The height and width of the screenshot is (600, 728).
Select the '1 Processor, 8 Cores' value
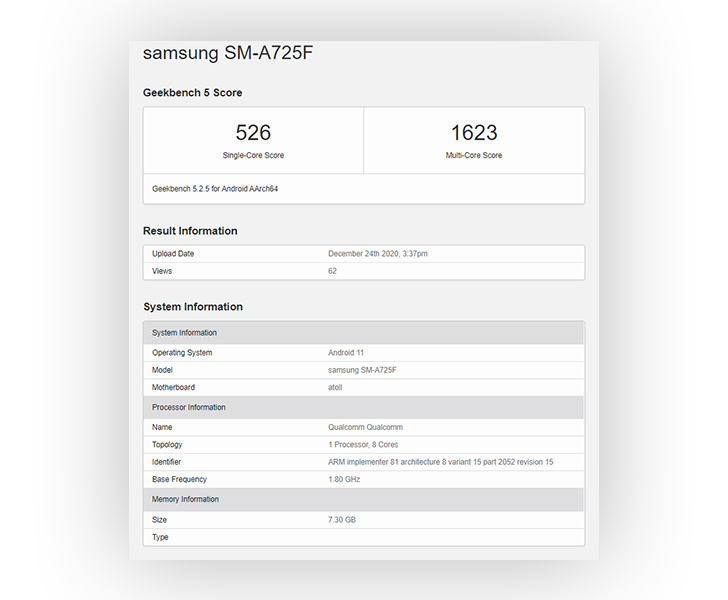[x=363, y=444]
